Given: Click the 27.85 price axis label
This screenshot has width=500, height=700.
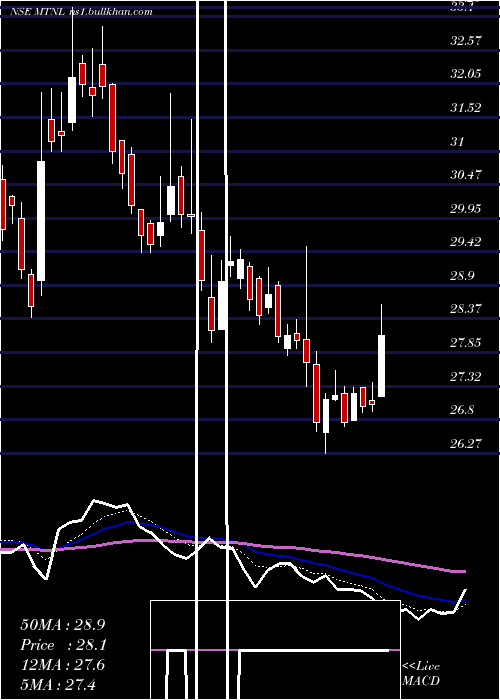Looking at the screenshot, I should pyautogui.click(x=466, y=343).
